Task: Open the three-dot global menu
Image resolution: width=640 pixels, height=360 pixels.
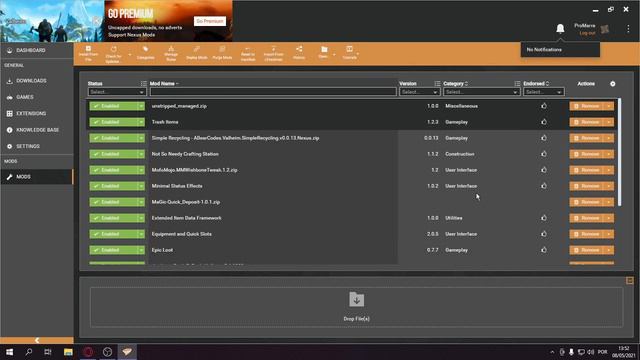Action: pyautogui.click(x=628, y=29)
